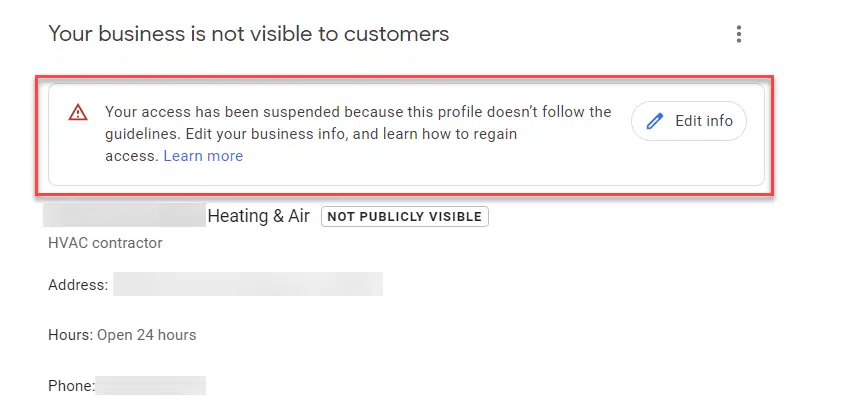The image size is (842, 414).
Task: Click the word 'access.' before Learn more
Action: 131,156
